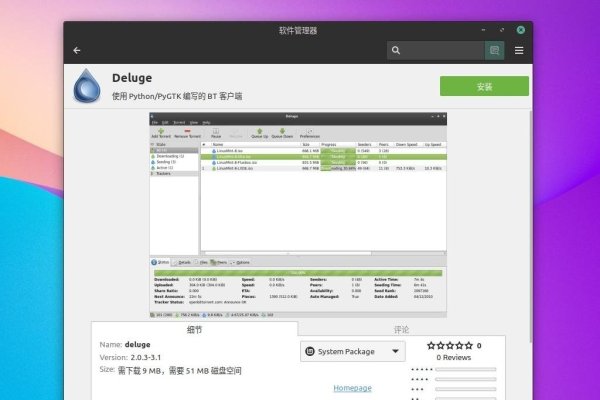Click the green 安装 install button
600x400 pixels.
(484, 86)
